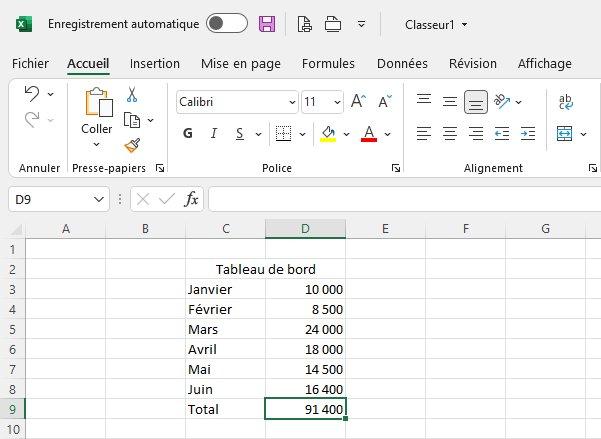Click the undo arrow icon
Image resolution: width=601 pixels, height=439 pixels.
coord(32,94)
